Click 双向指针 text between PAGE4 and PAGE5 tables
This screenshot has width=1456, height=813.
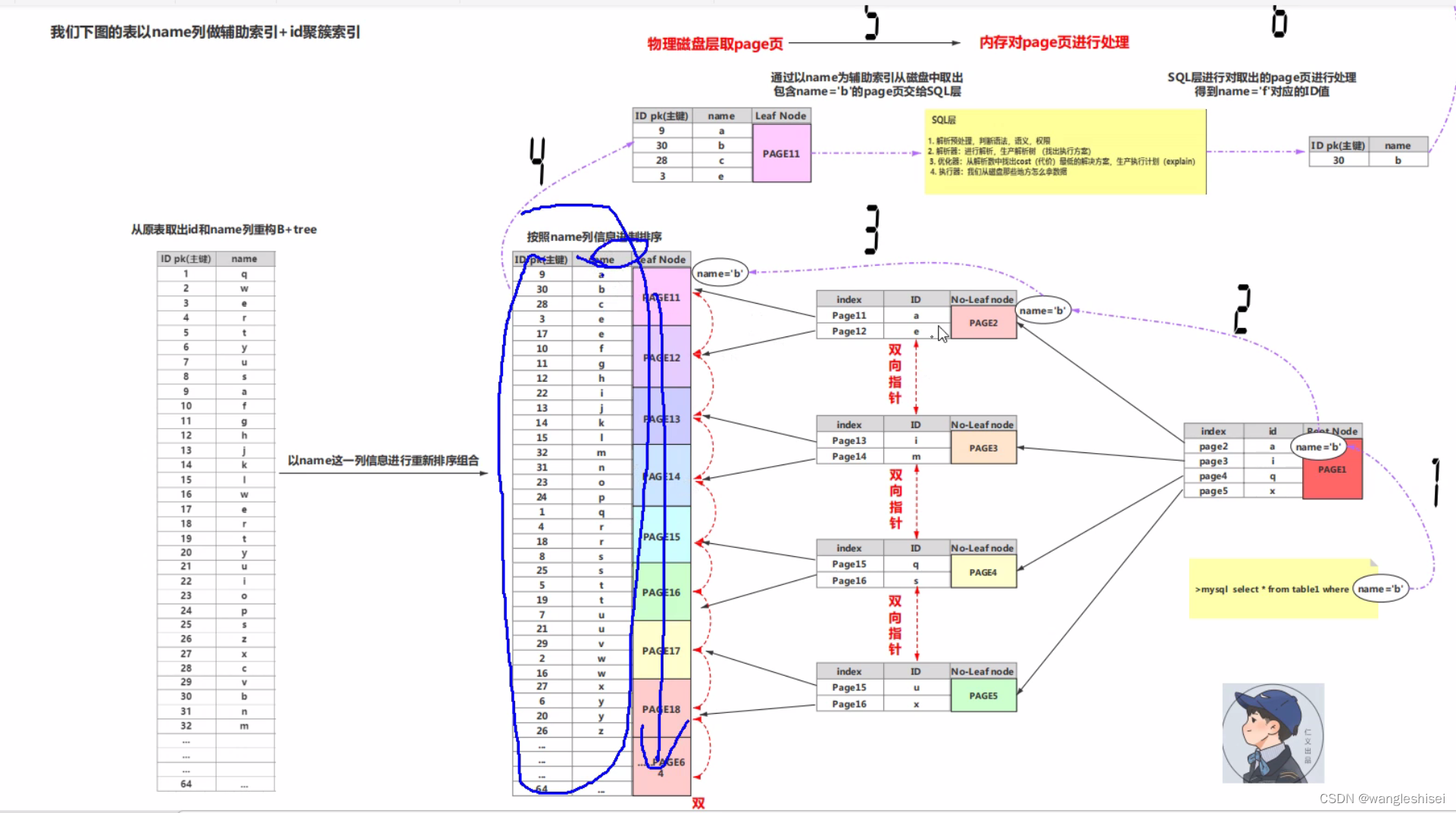[895, 625]
